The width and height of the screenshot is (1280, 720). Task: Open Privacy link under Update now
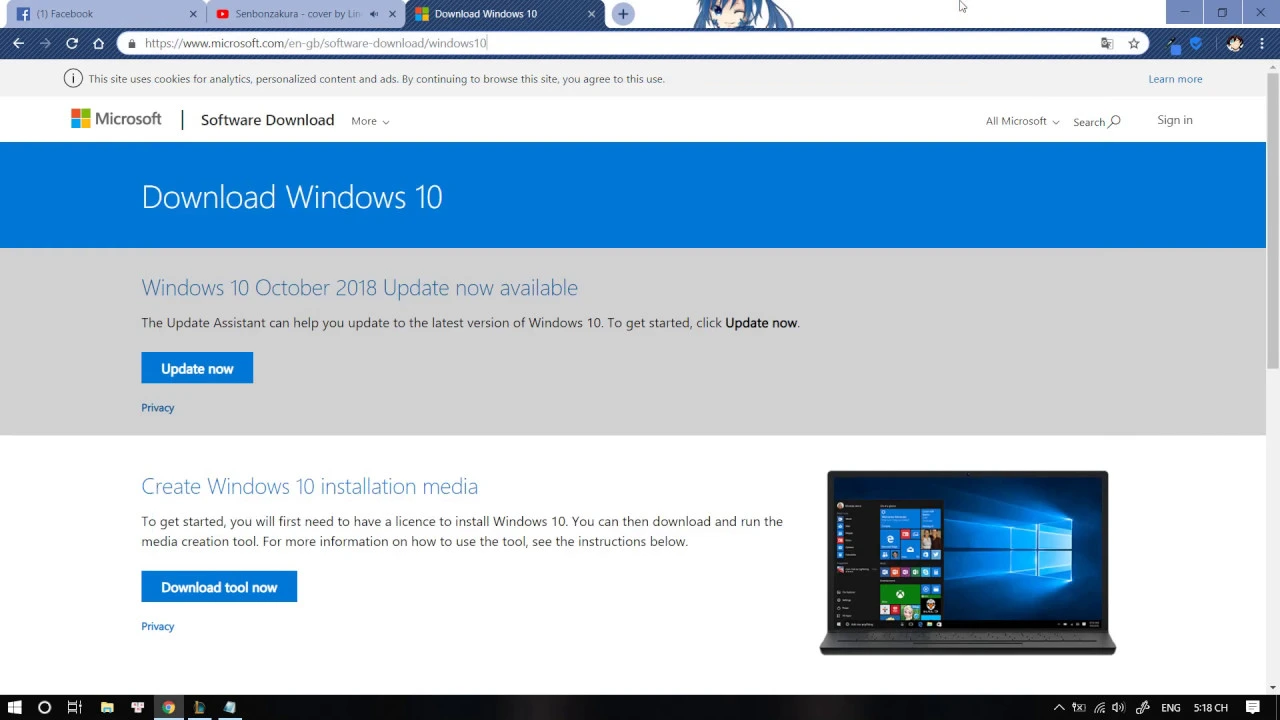(158, 408)
